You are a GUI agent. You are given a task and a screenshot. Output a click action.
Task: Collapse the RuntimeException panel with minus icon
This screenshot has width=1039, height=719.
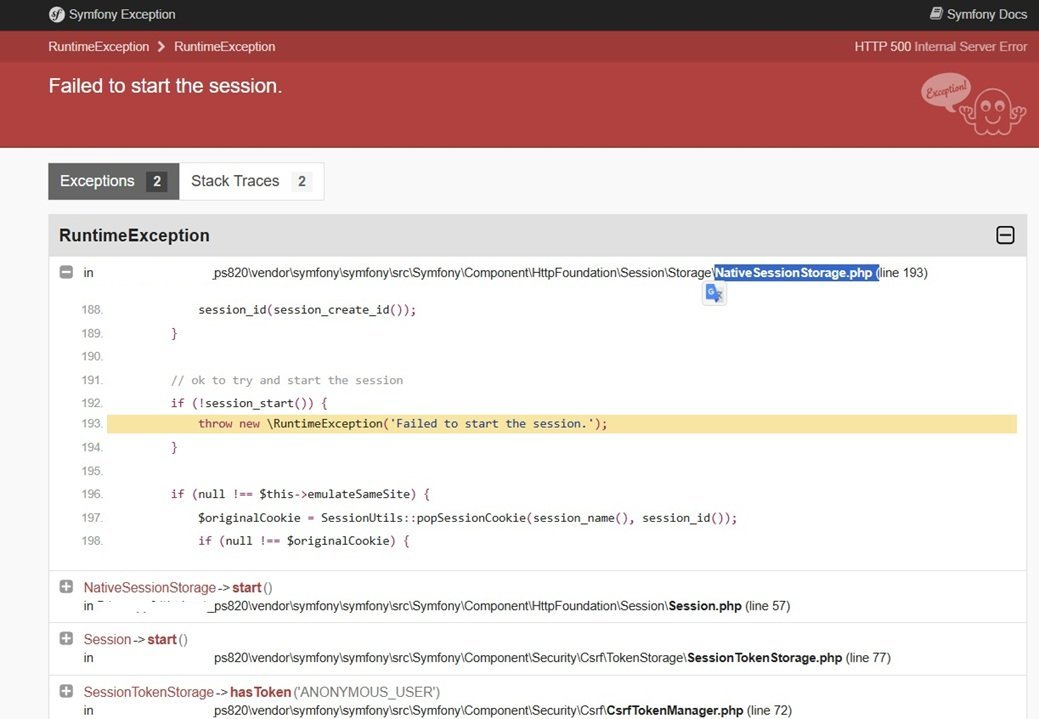1005,235
